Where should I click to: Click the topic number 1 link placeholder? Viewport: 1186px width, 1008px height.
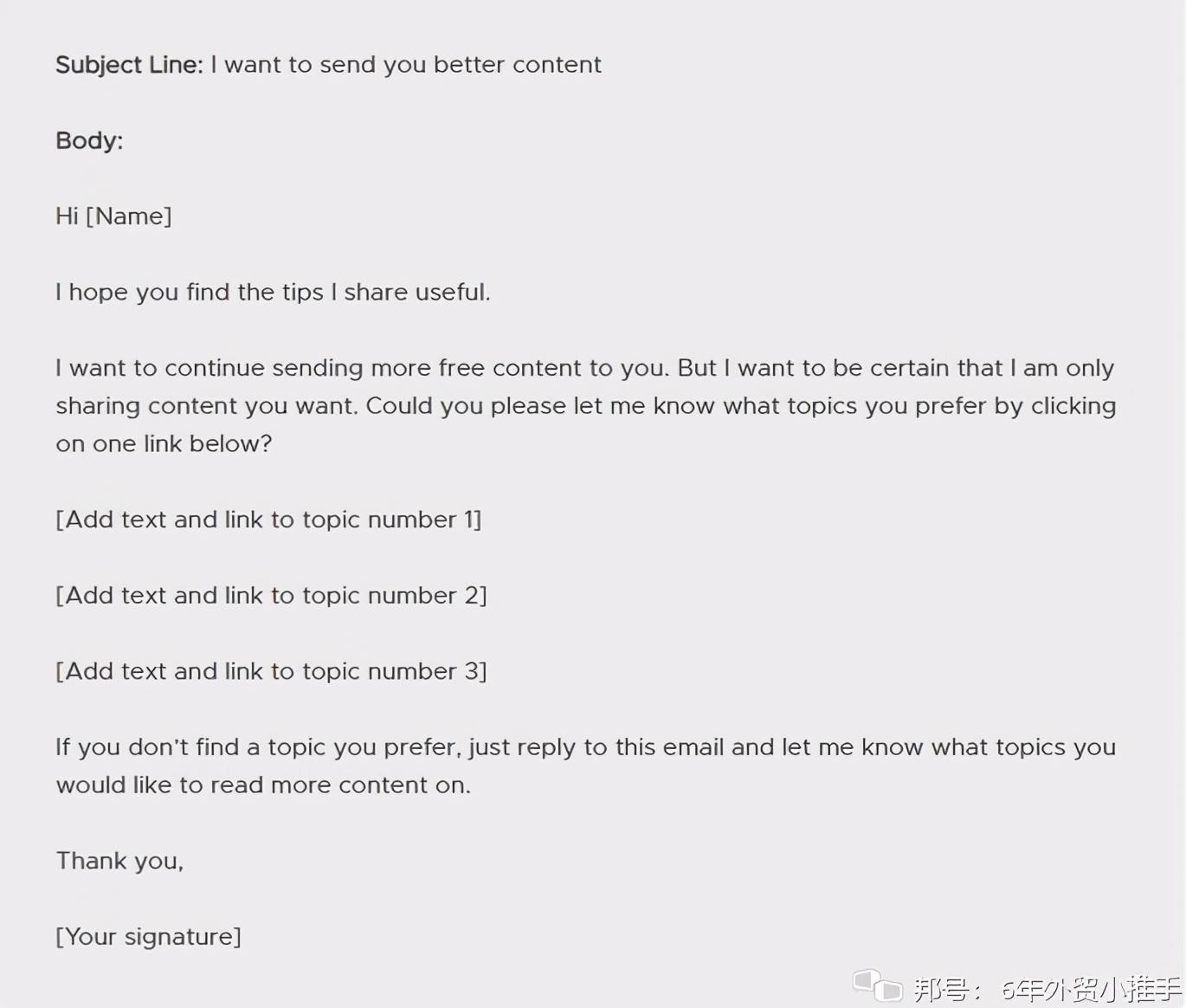point(268,520)
